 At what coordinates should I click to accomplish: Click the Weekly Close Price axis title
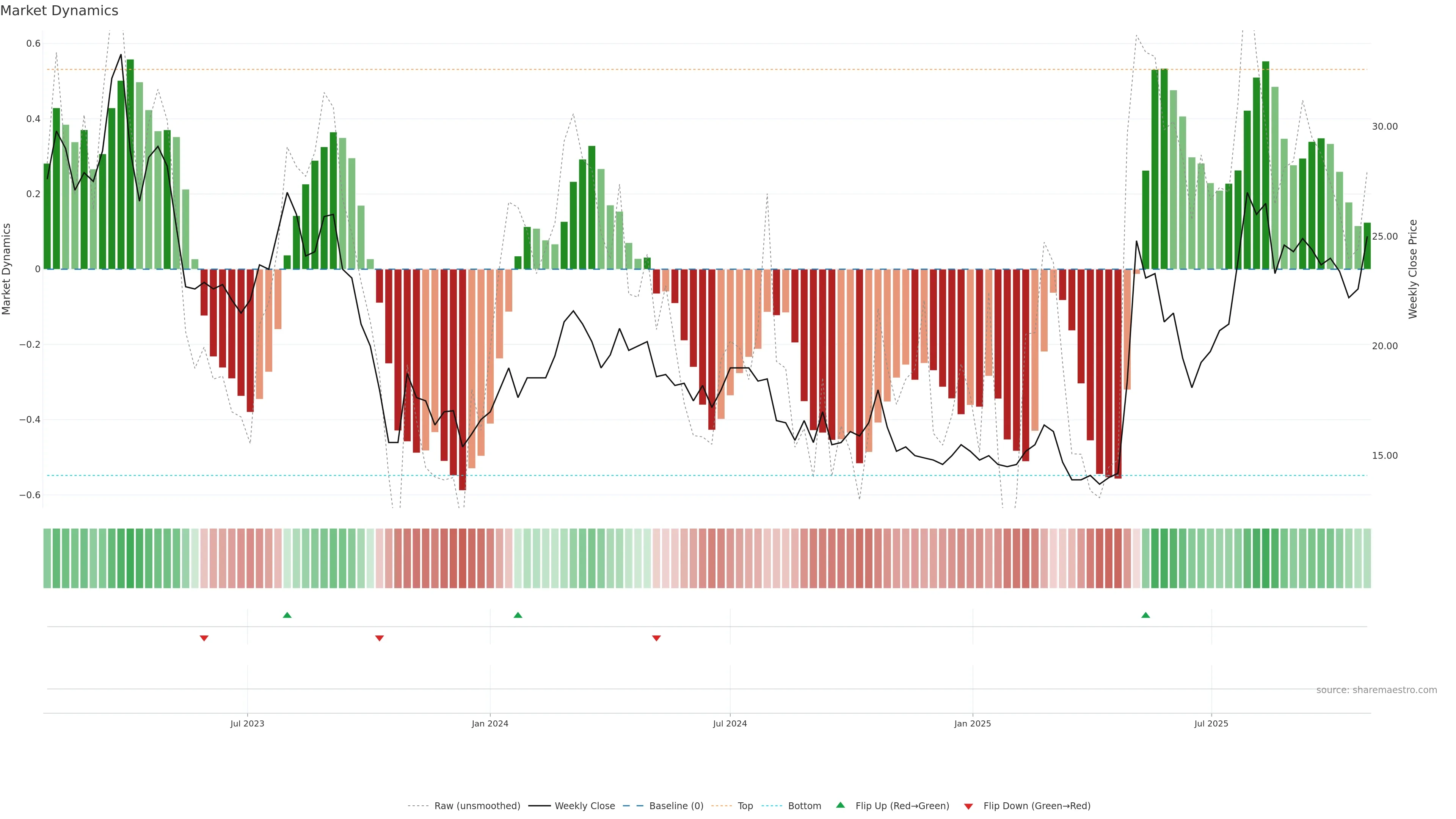pos(1412,269)
